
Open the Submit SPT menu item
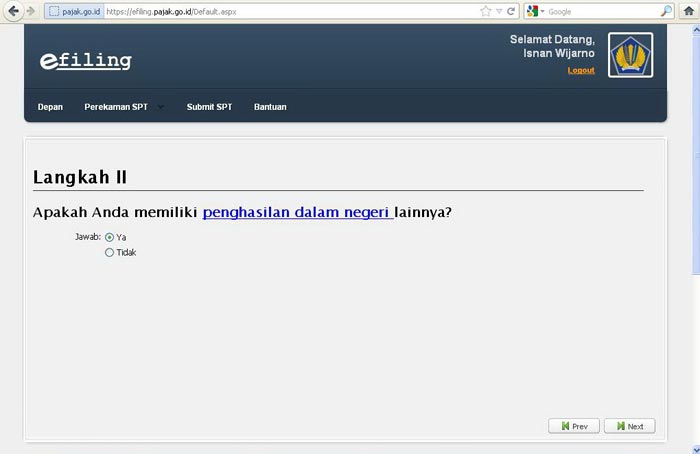coord(209,107)
